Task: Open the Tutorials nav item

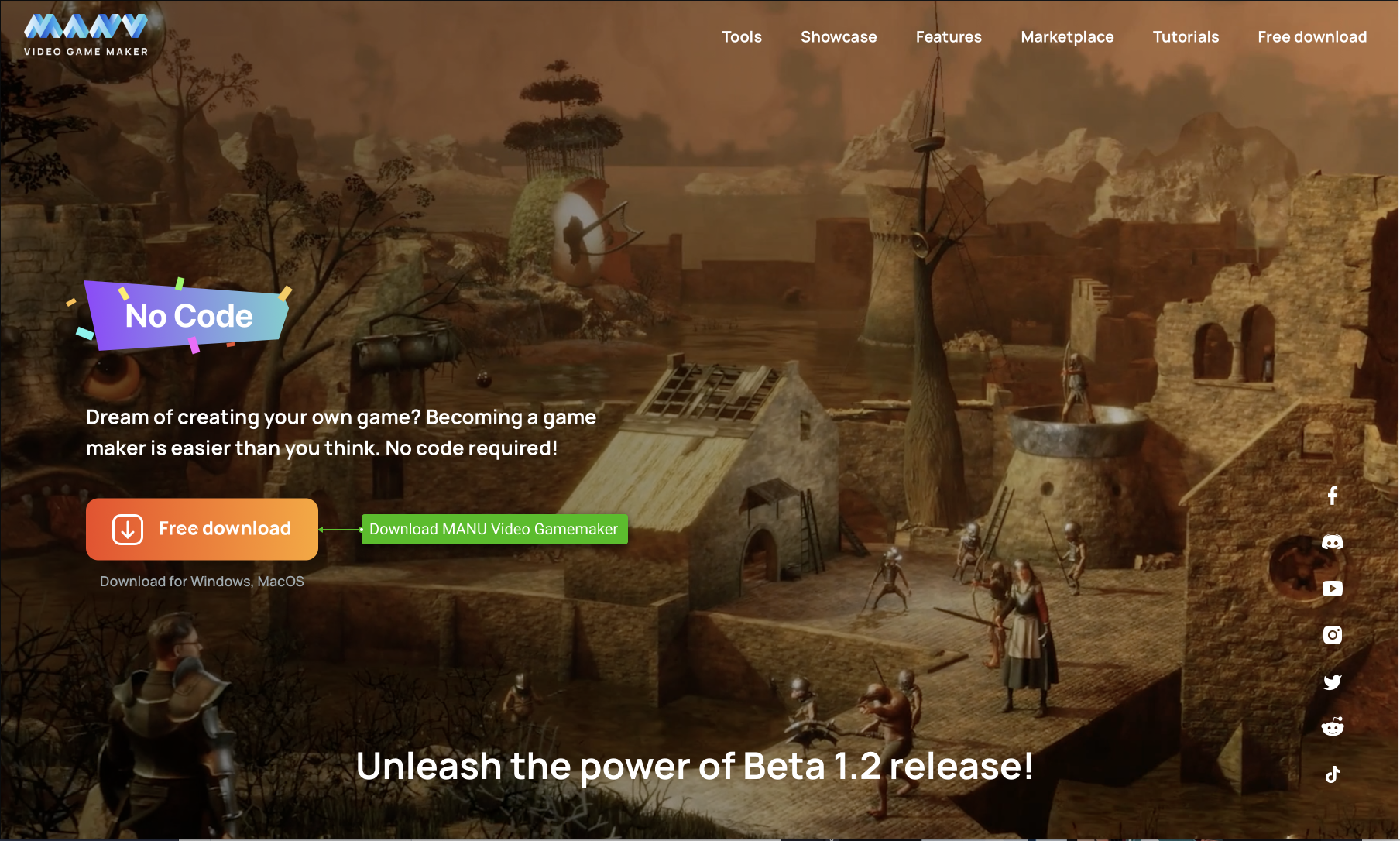Action: [1186, 36]
